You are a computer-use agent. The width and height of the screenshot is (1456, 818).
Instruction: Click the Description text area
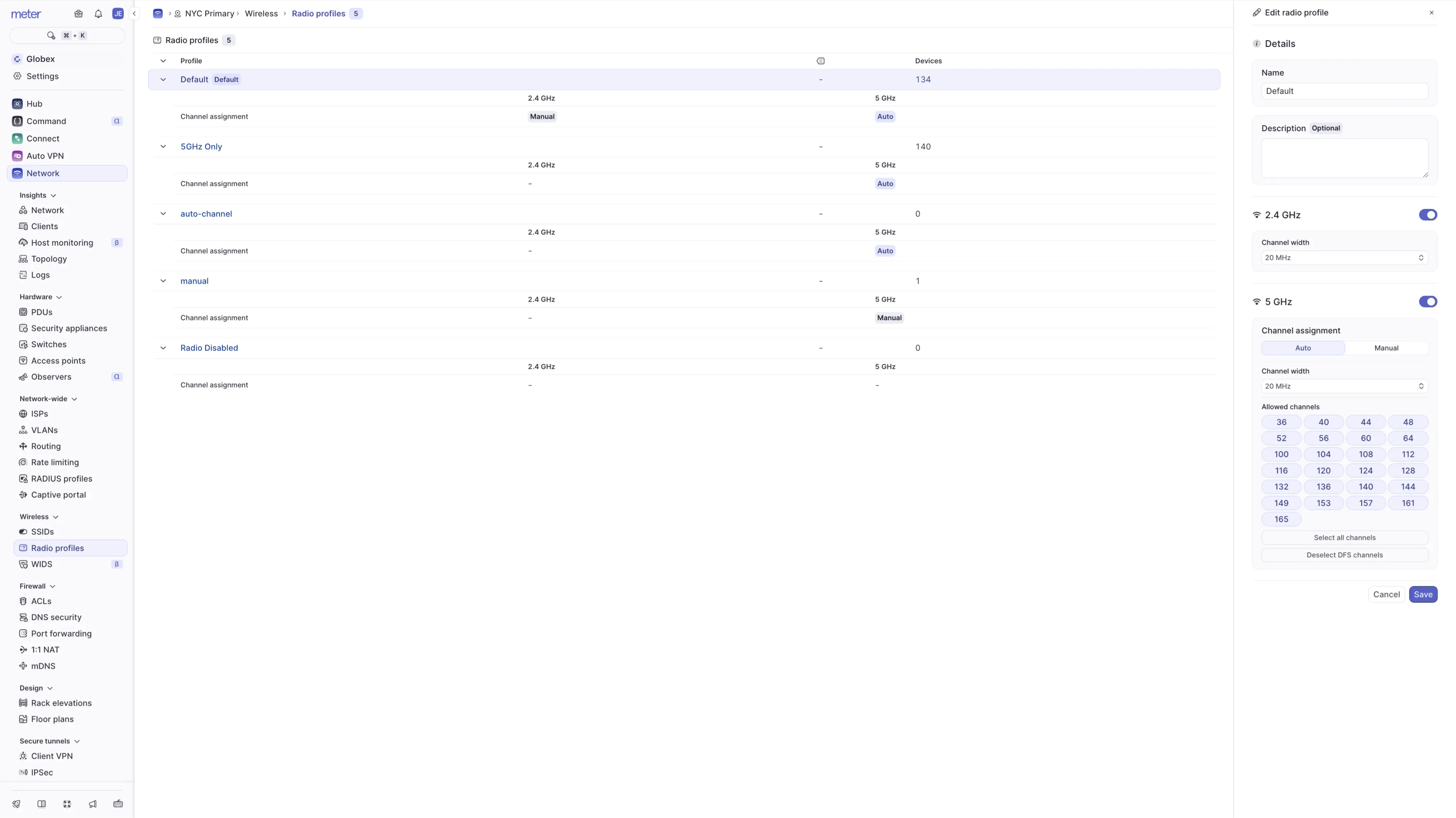pos(1344,158)
